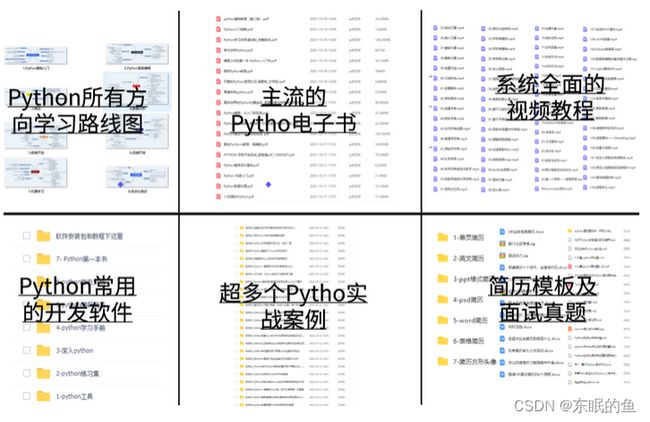Open the 7-简历方形头像 folder icon

click(443, 361)
